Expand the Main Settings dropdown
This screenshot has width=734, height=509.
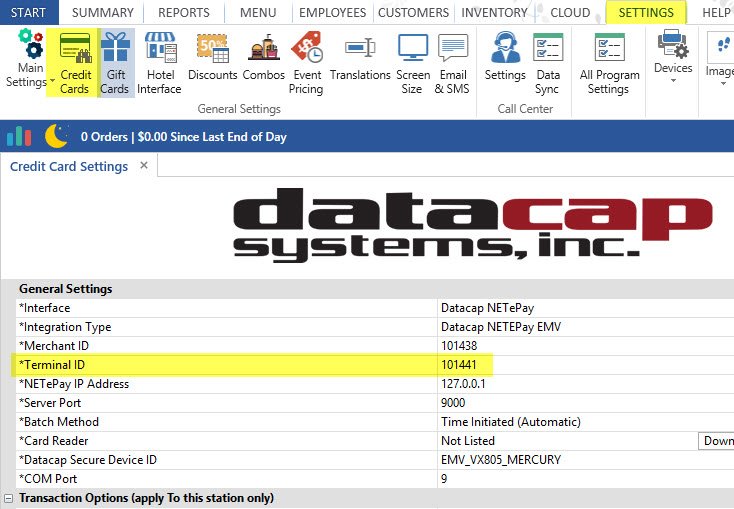tap(26, 62)
